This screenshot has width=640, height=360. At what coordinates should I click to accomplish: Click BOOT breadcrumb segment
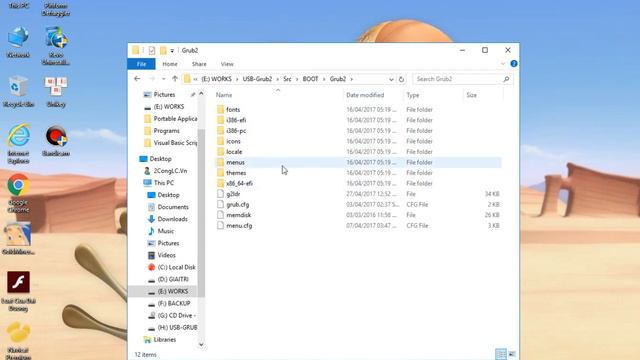coord(310,79)
